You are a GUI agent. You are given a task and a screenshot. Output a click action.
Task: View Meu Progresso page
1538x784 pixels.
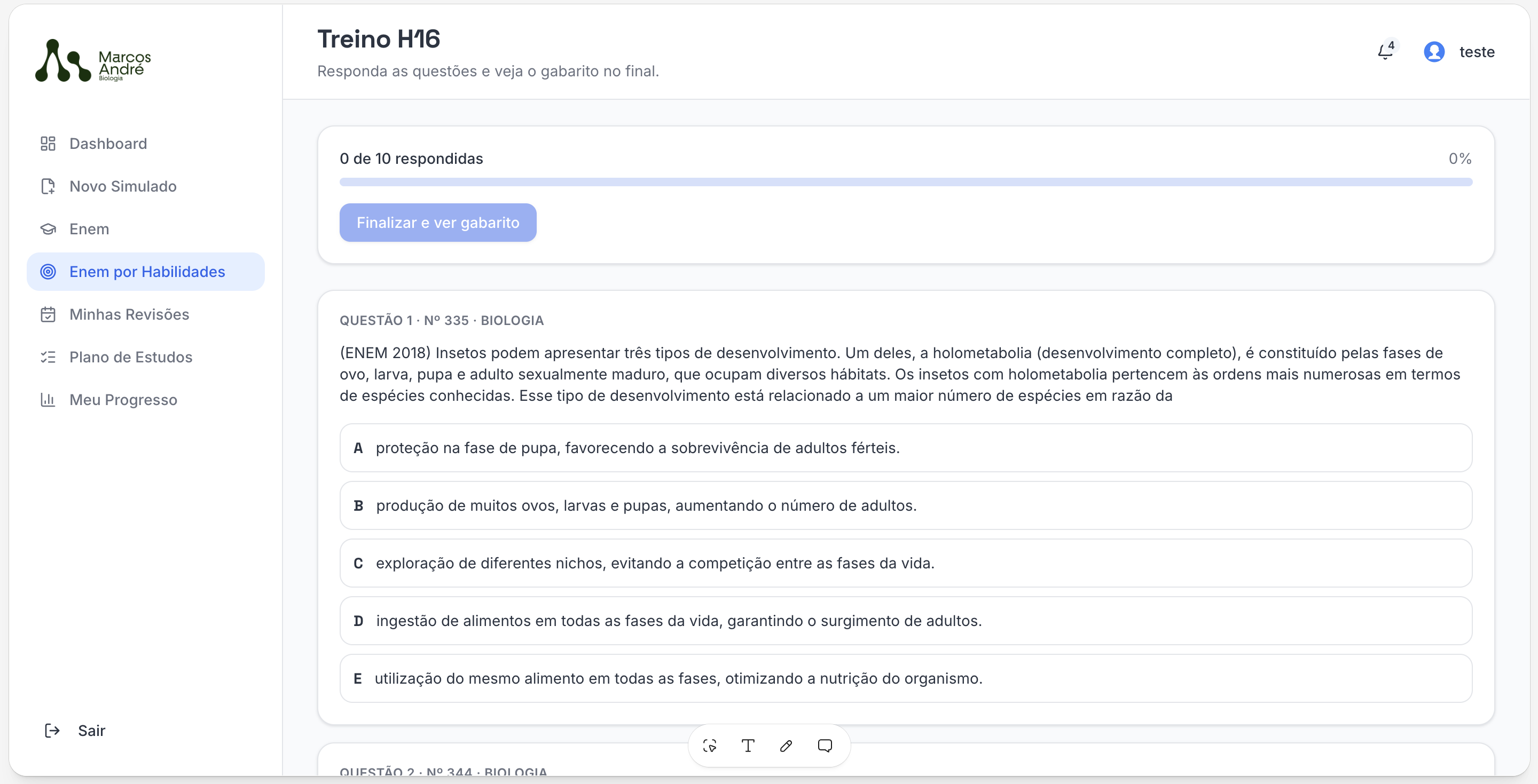click(x=146, y=400)
